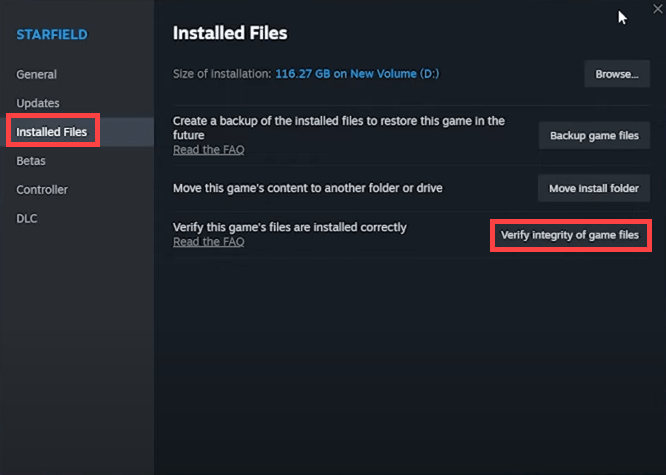Click the Installed Files page heading
Image resolution: width=666 pixels, height=475 pixels.
coord(230,33)
